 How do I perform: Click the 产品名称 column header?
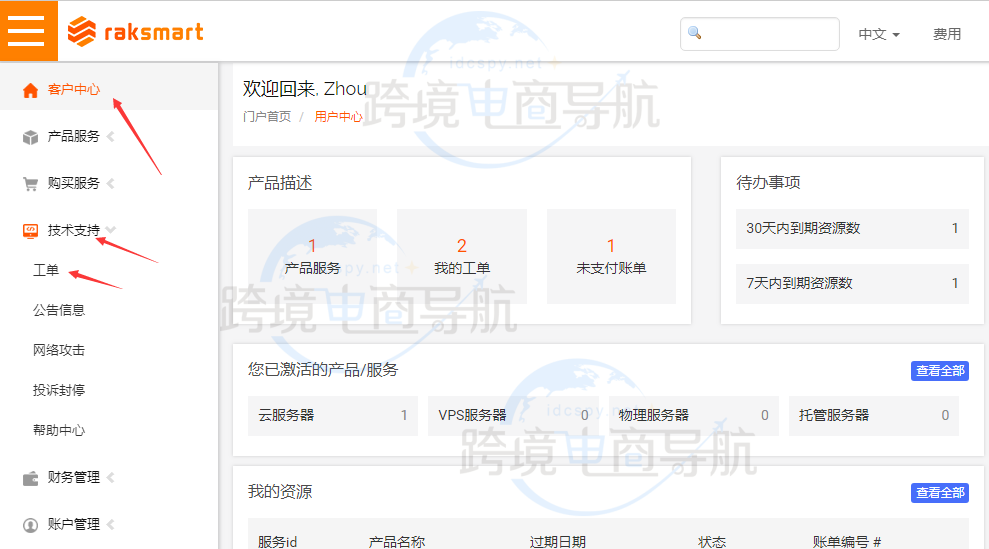coord(397,541)
